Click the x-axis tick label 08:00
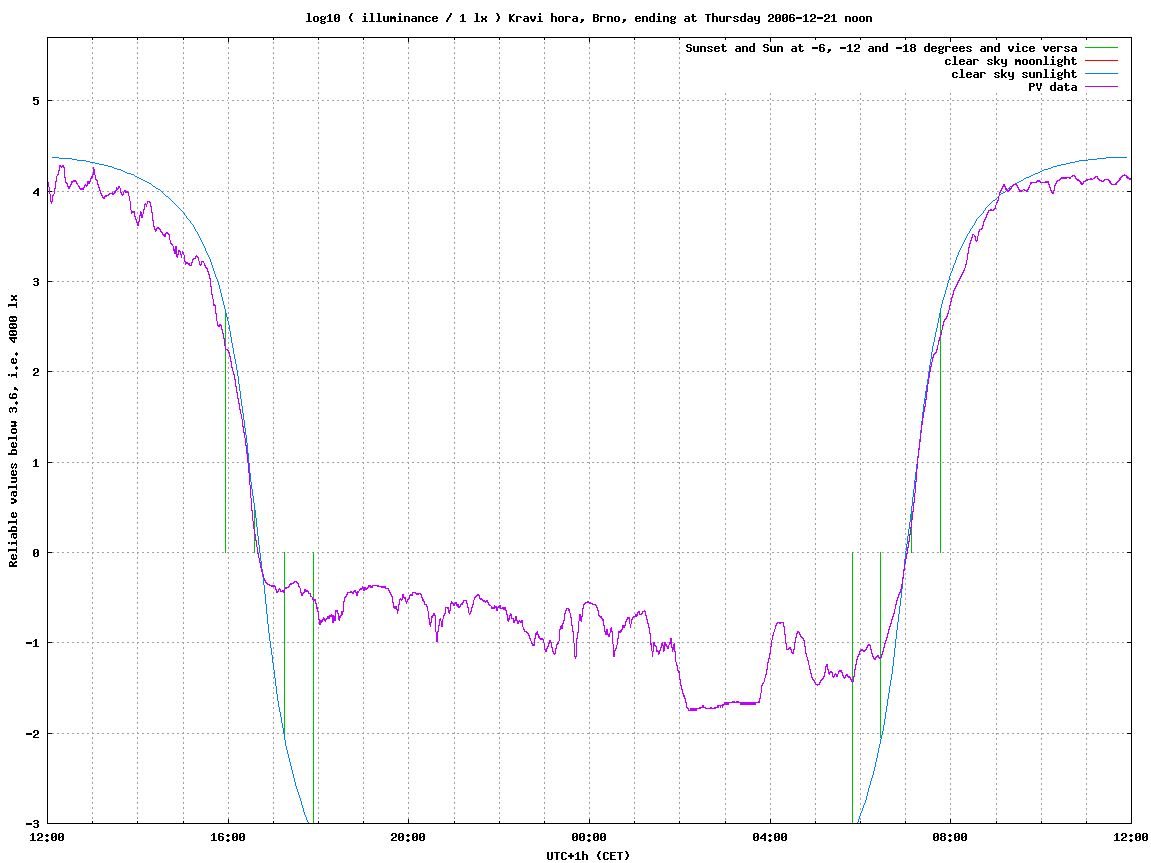Image resolution: width=1151 pixels, height=863 pixels. 951,837
